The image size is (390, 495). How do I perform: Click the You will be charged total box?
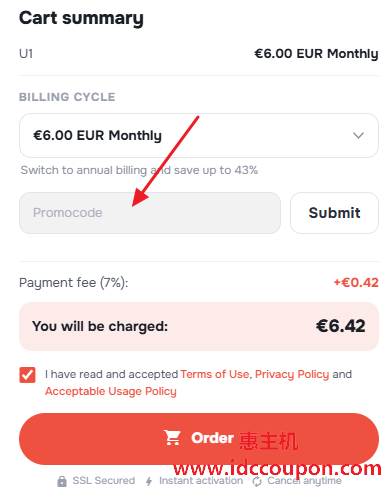[x=199, y=326]
